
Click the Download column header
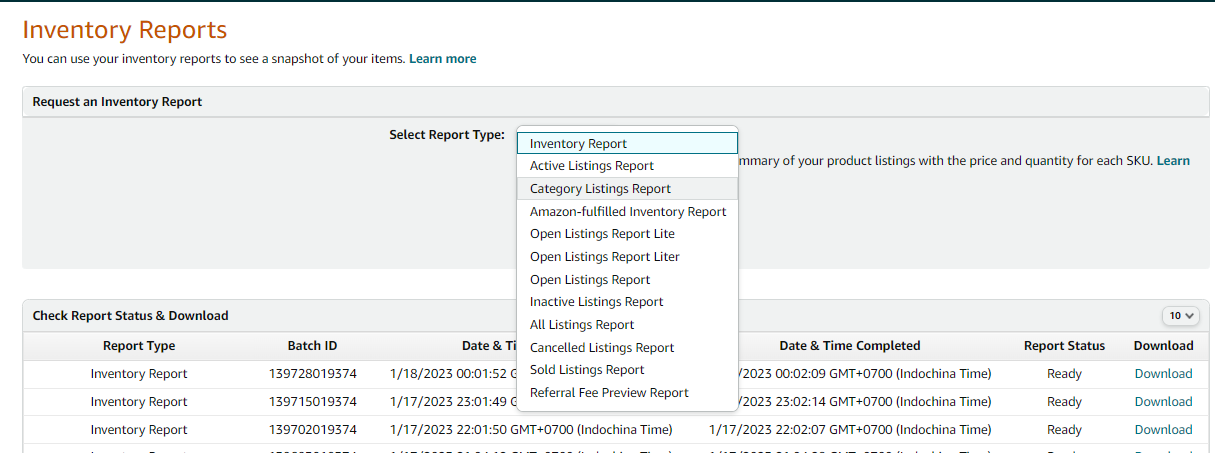click(x=1163, y=346)
